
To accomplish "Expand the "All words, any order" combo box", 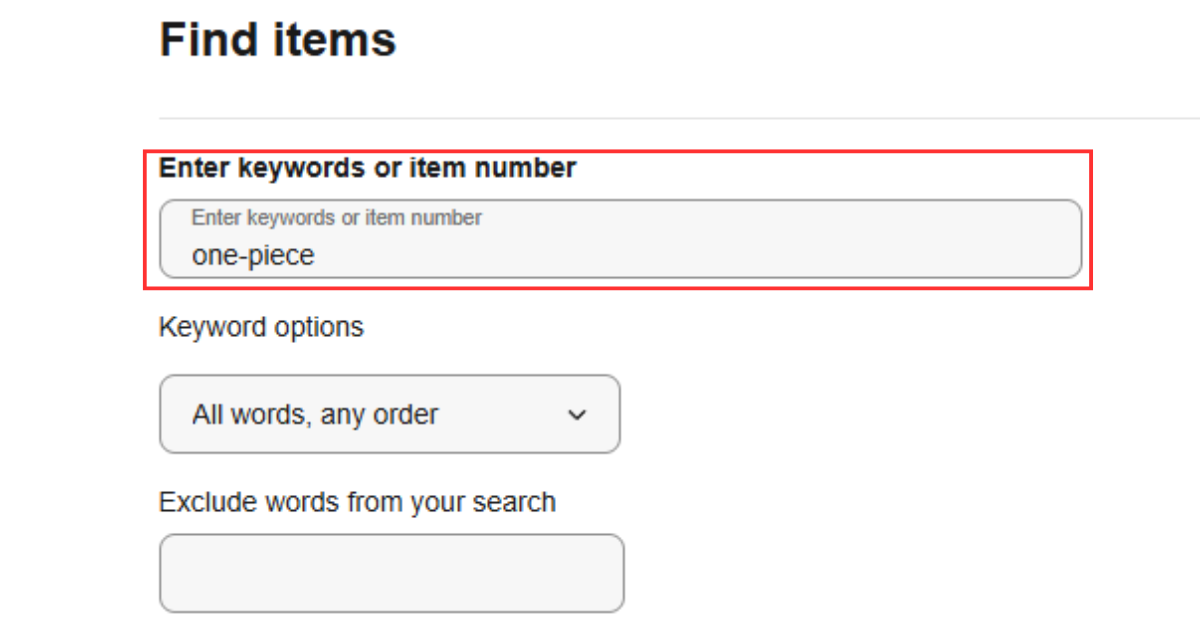I will point(389,414).
